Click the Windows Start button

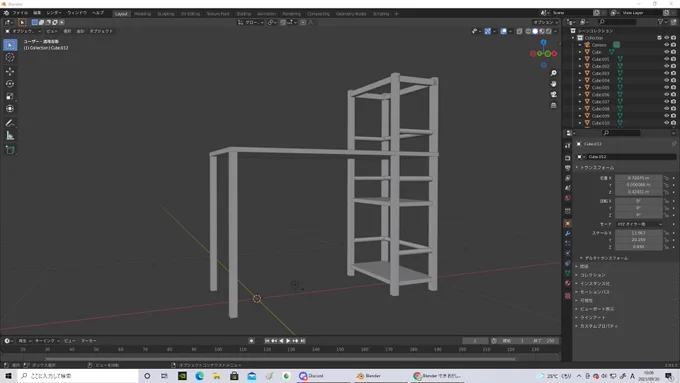pyautogui.click(x=8, y=376)
